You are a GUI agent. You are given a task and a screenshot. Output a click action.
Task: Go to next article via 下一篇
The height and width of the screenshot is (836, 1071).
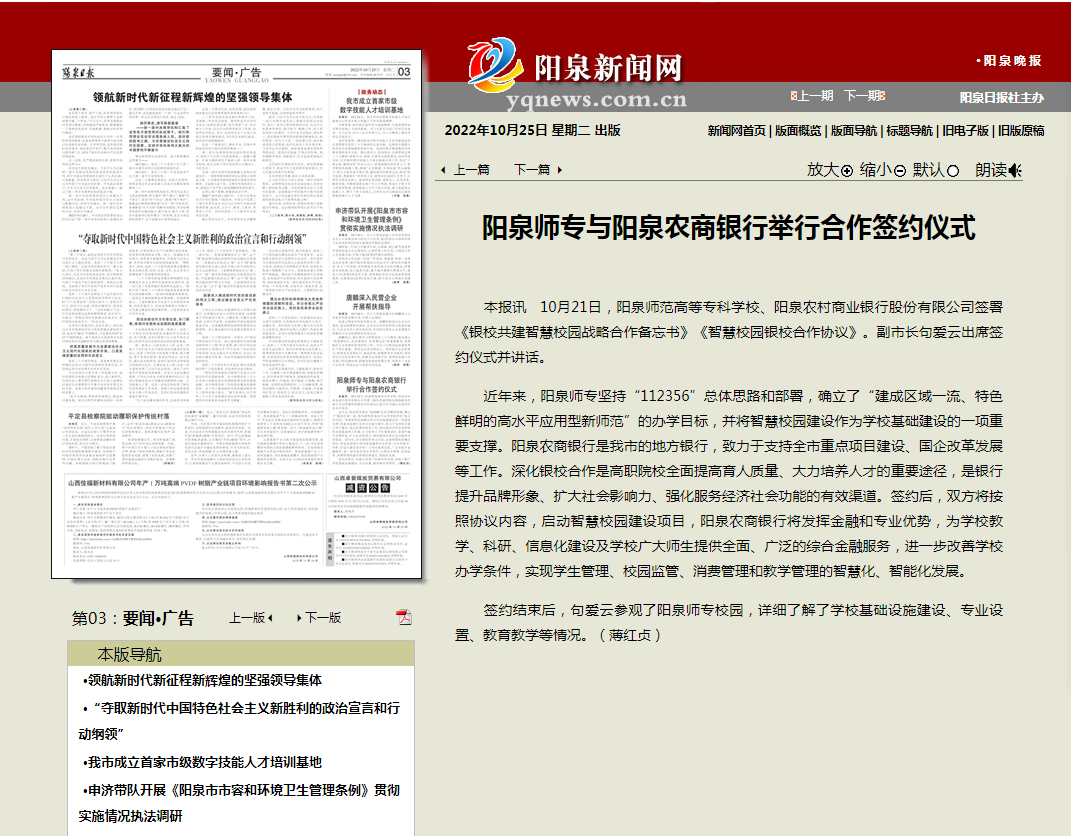[x=538, y=170]
